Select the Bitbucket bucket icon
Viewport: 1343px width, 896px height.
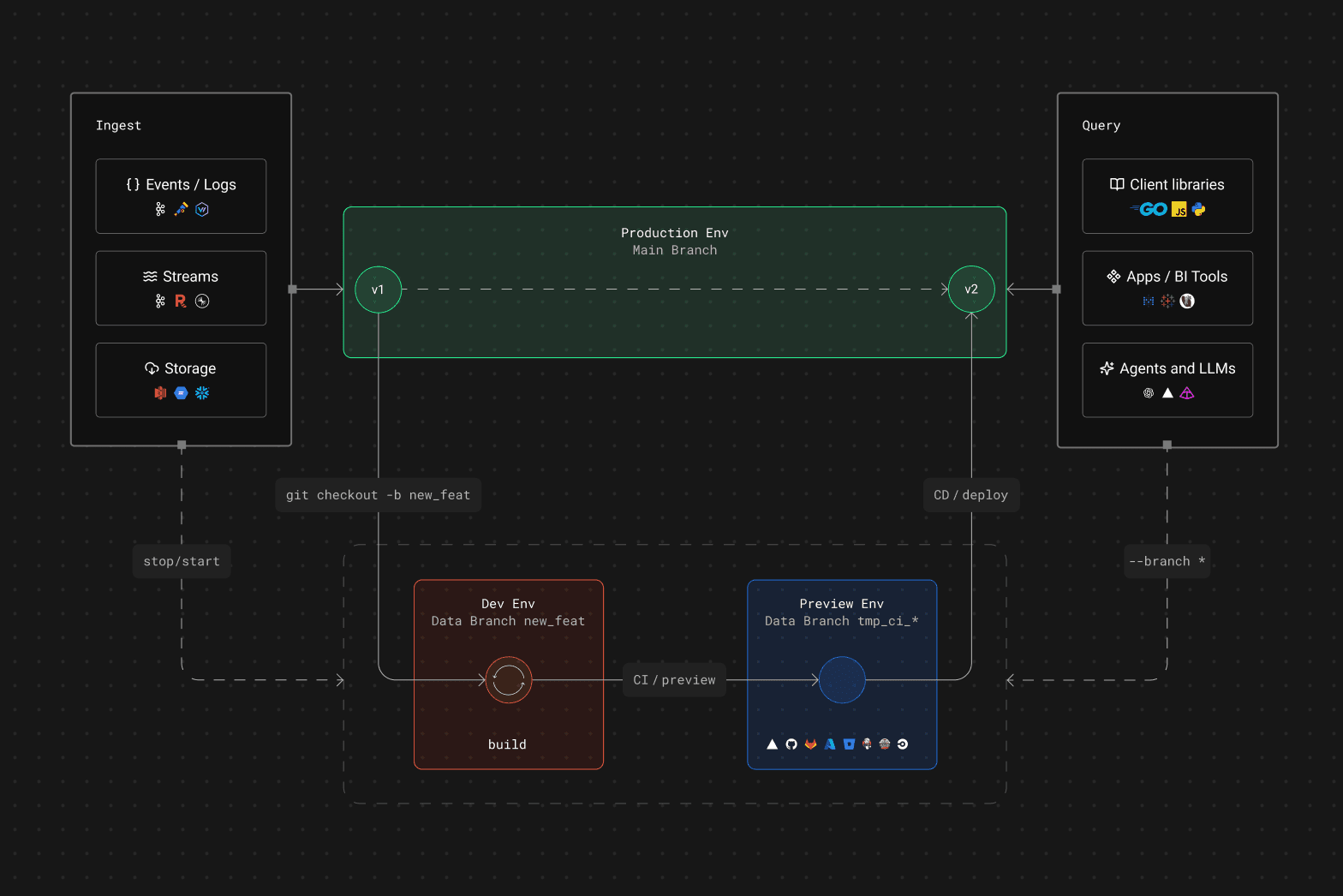849,744
